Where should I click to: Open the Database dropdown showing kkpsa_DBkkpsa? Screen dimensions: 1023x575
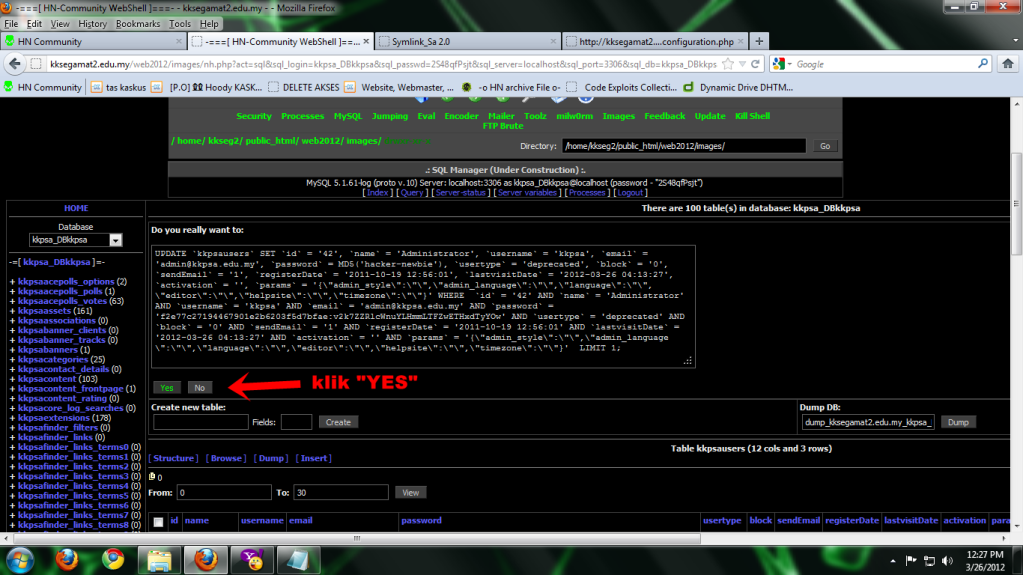pos(116,240)
